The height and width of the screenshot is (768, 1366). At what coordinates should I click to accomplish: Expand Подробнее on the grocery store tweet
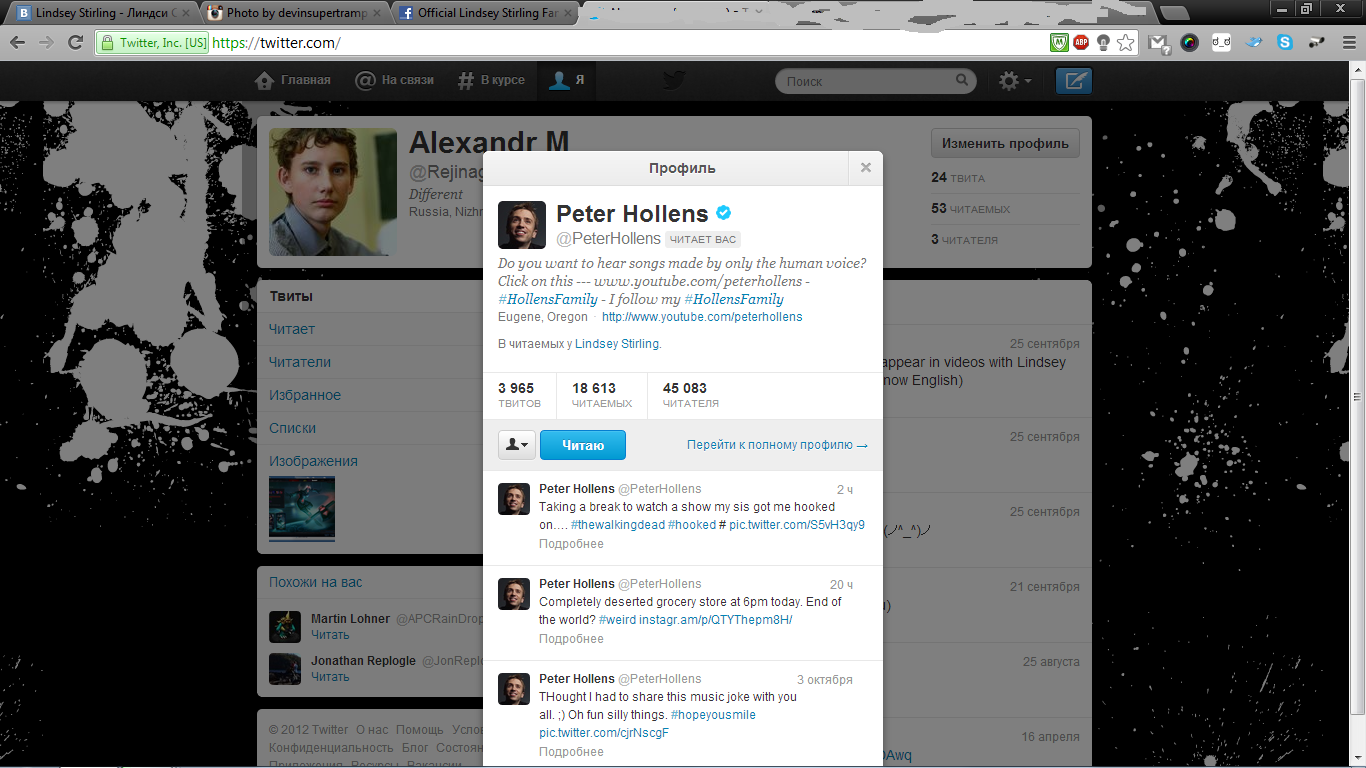coord(571,639)
